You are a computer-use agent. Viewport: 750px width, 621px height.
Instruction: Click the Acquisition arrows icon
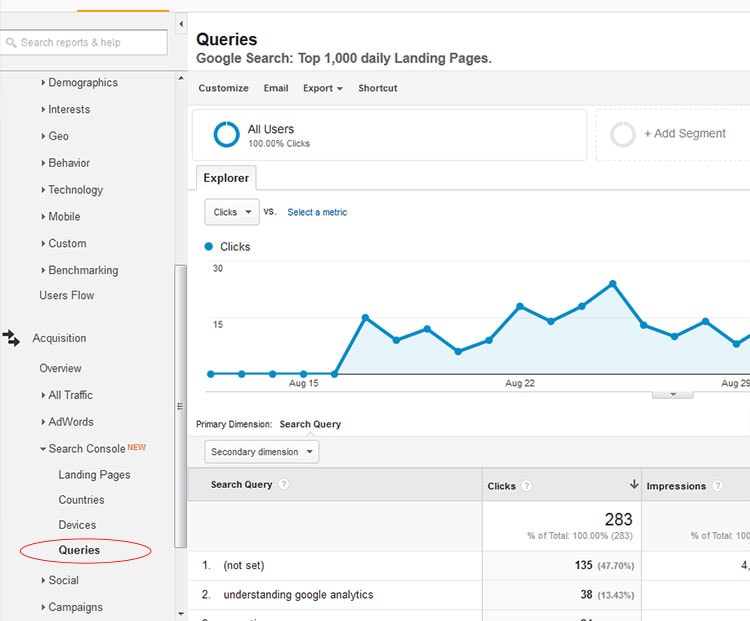tap(11, 338)
